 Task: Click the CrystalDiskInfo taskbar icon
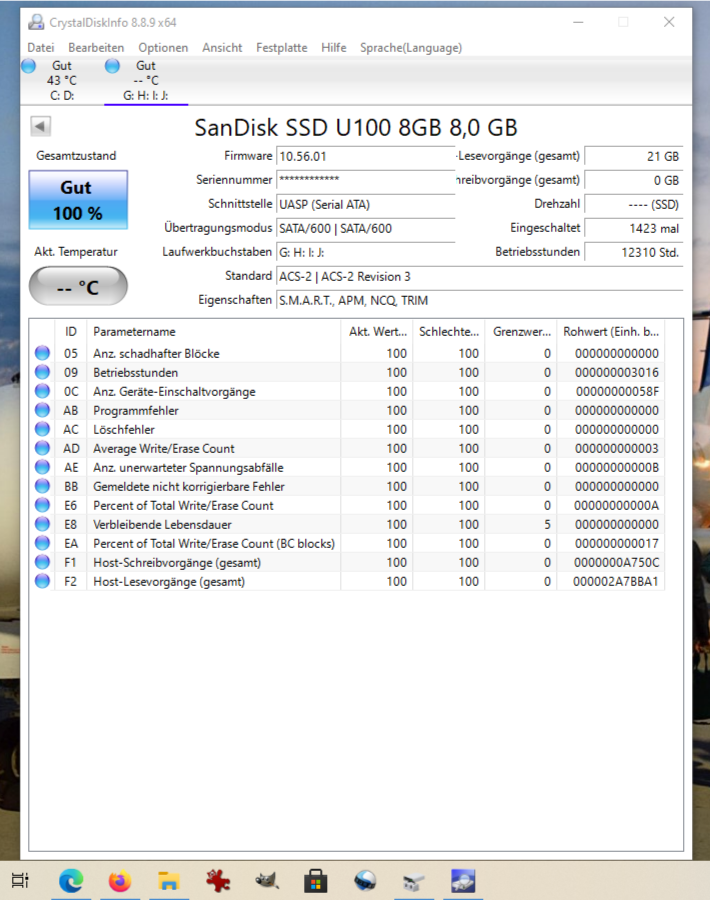pos(463,880)
